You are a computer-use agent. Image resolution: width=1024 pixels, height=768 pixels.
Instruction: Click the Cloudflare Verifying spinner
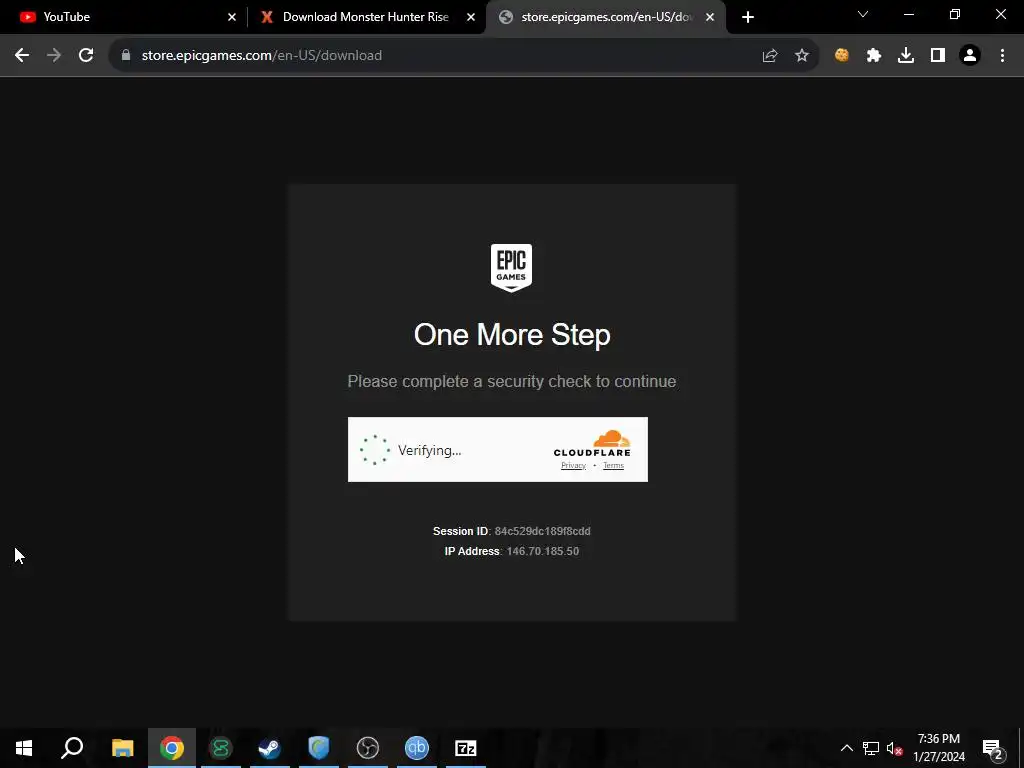click(x=375, y=450)
